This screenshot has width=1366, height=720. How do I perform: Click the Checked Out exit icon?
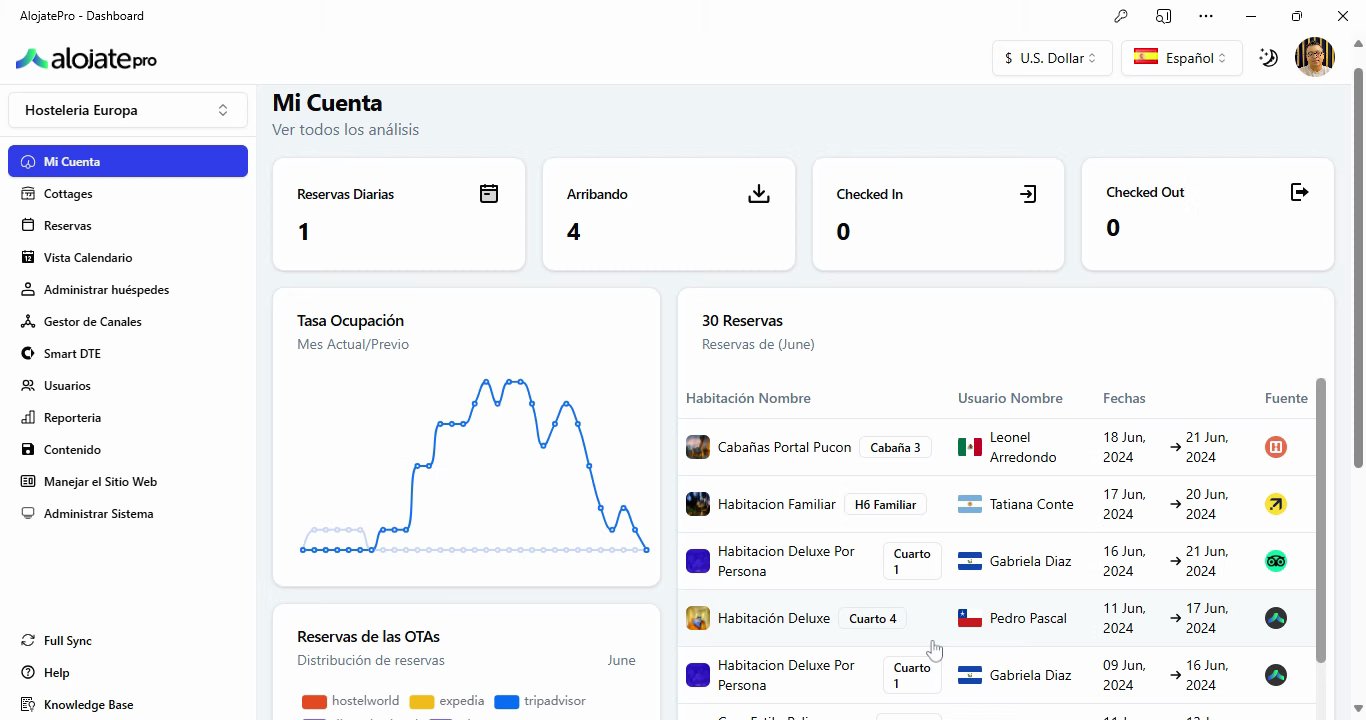tap(1299, 192)
